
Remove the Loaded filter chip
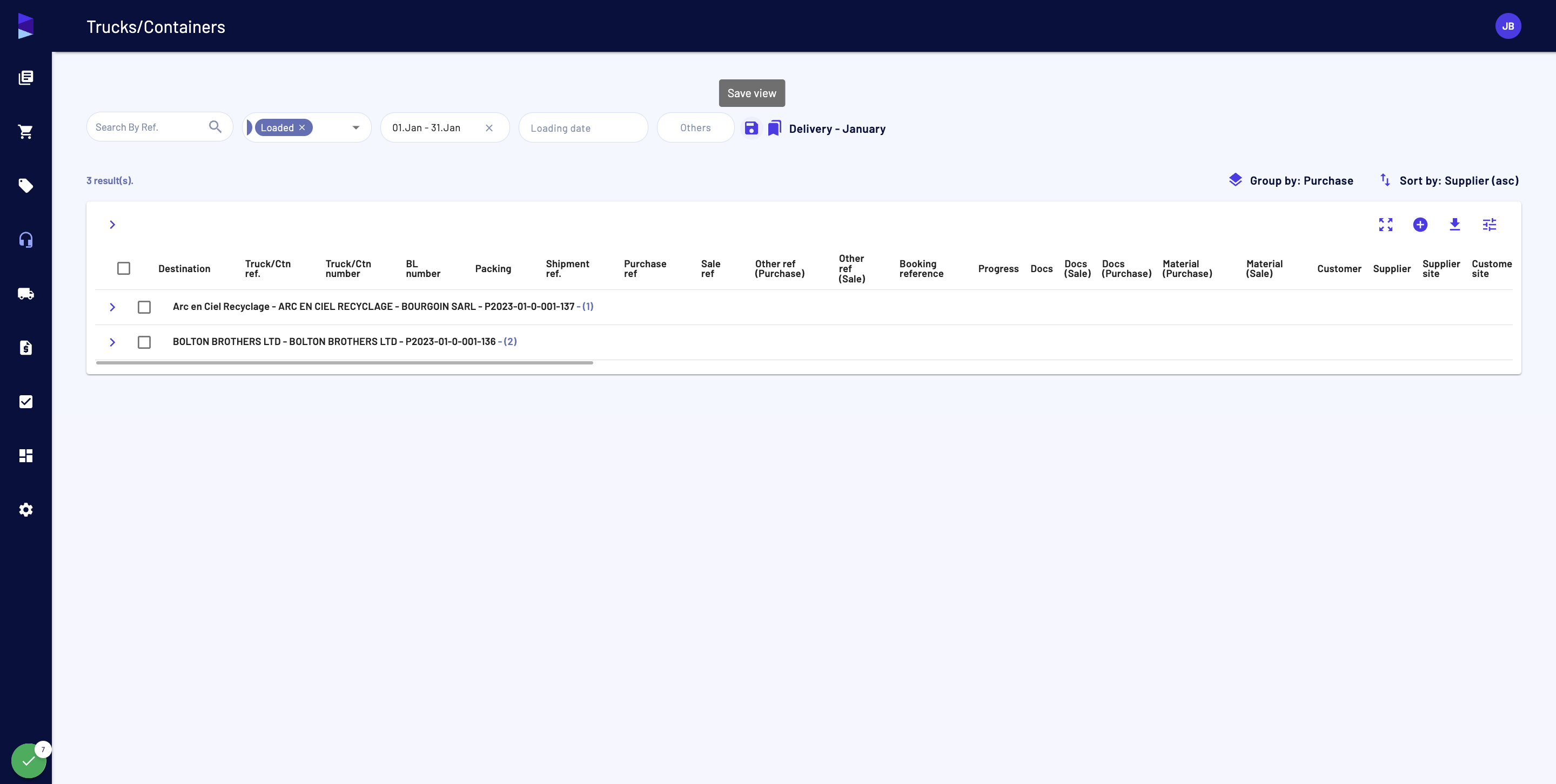pyautogui.click(x=302, y=127)
